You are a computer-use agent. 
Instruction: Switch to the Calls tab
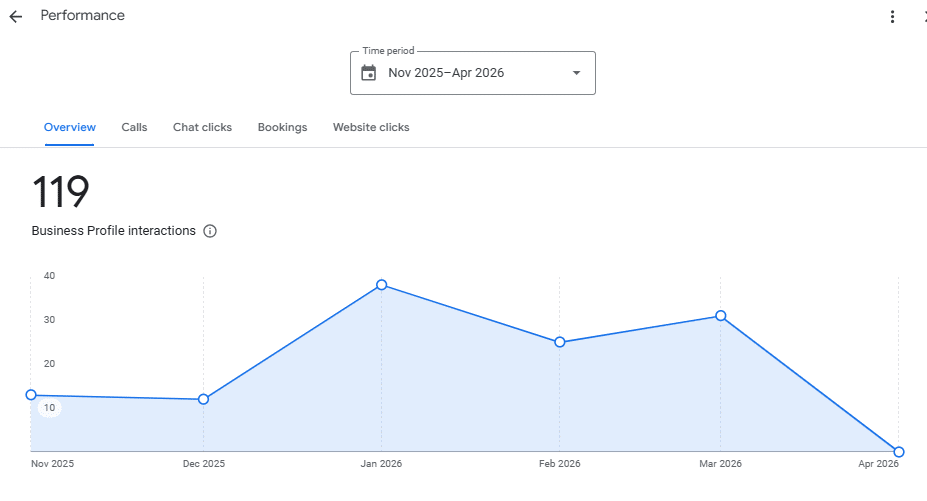pyautogui.click(x=134, y=127)
